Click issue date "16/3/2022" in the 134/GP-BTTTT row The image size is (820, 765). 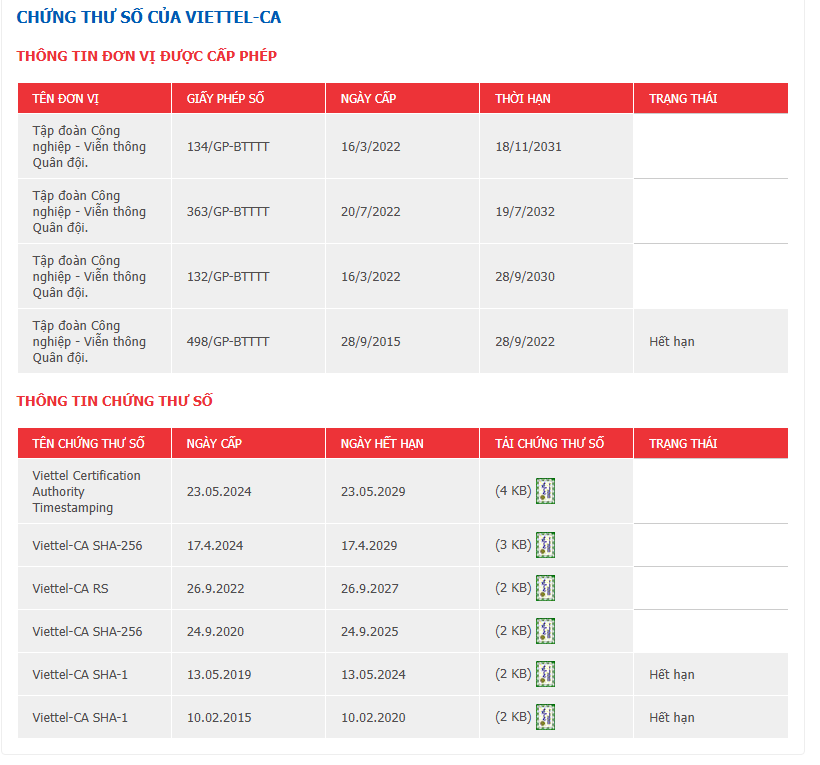click(371, 146)
